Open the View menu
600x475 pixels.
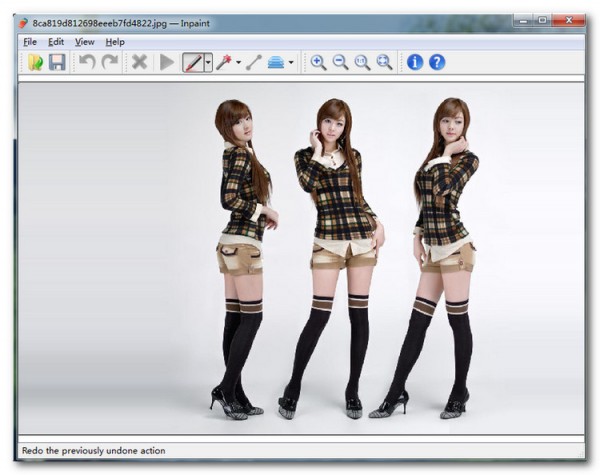pyautogui.click(x=84, y=42)
